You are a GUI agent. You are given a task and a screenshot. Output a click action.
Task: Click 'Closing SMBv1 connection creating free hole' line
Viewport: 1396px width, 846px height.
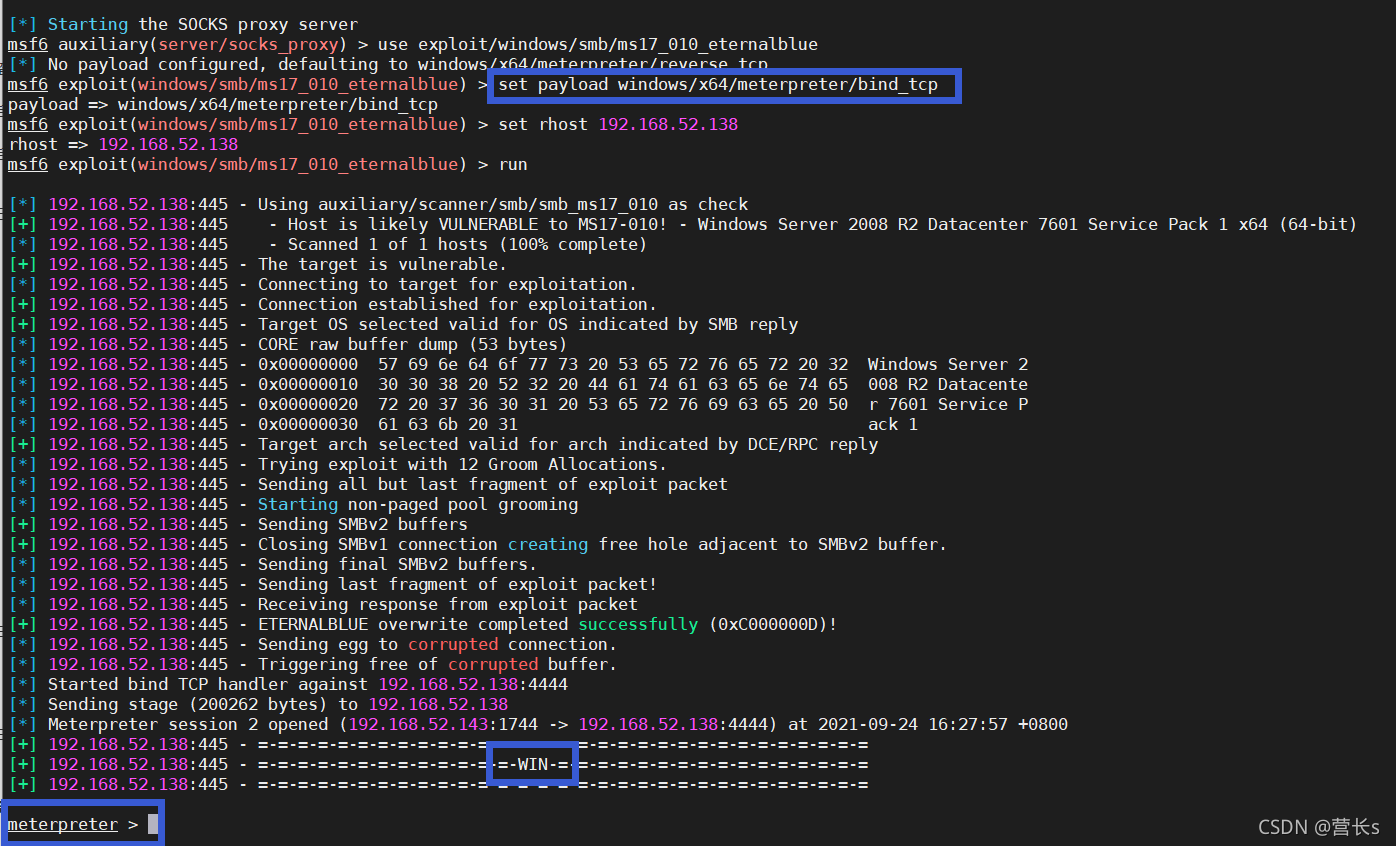[x=478, y=544]
